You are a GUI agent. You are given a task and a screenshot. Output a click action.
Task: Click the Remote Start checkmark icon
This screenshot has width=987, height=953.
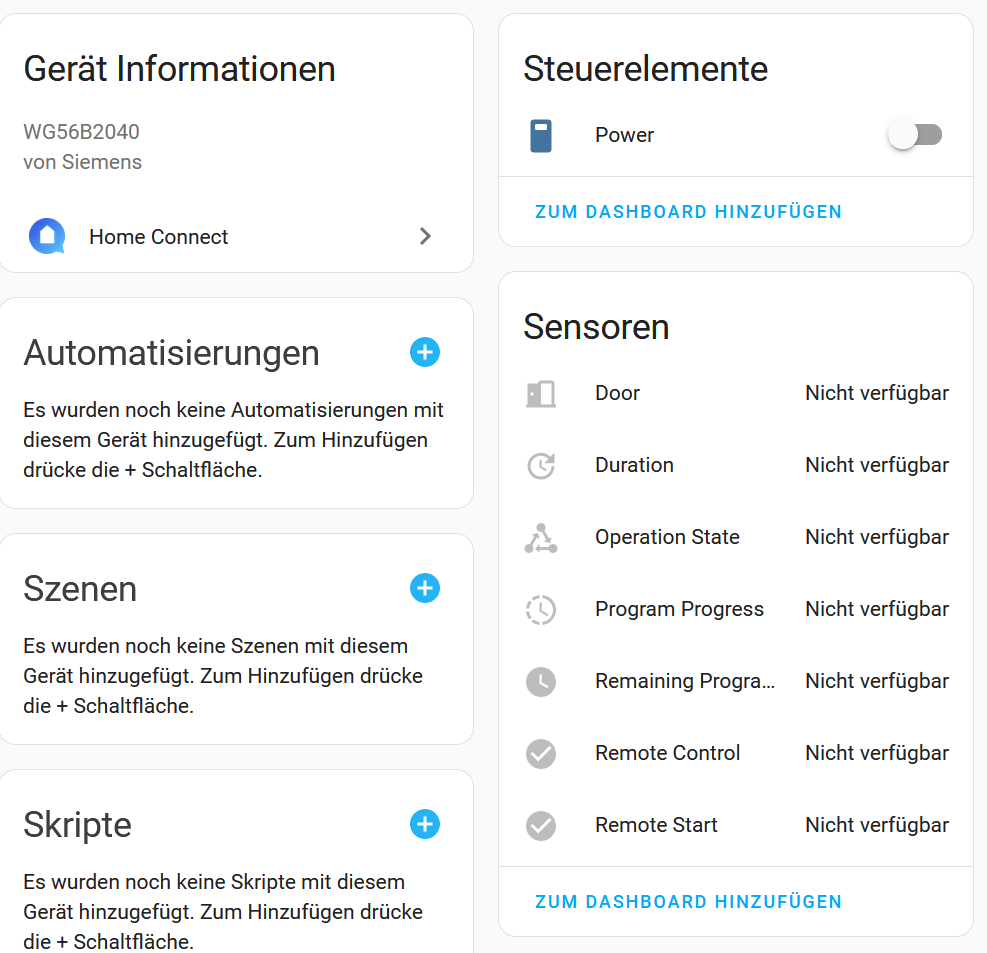(541, 825)
